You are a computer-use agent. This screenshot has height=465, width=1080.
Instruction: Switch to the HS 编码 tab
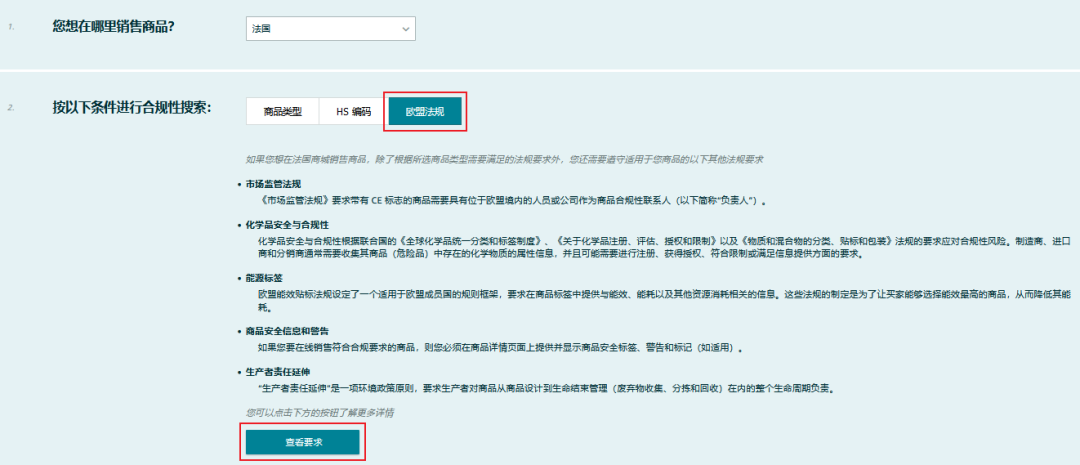(353, 112)
